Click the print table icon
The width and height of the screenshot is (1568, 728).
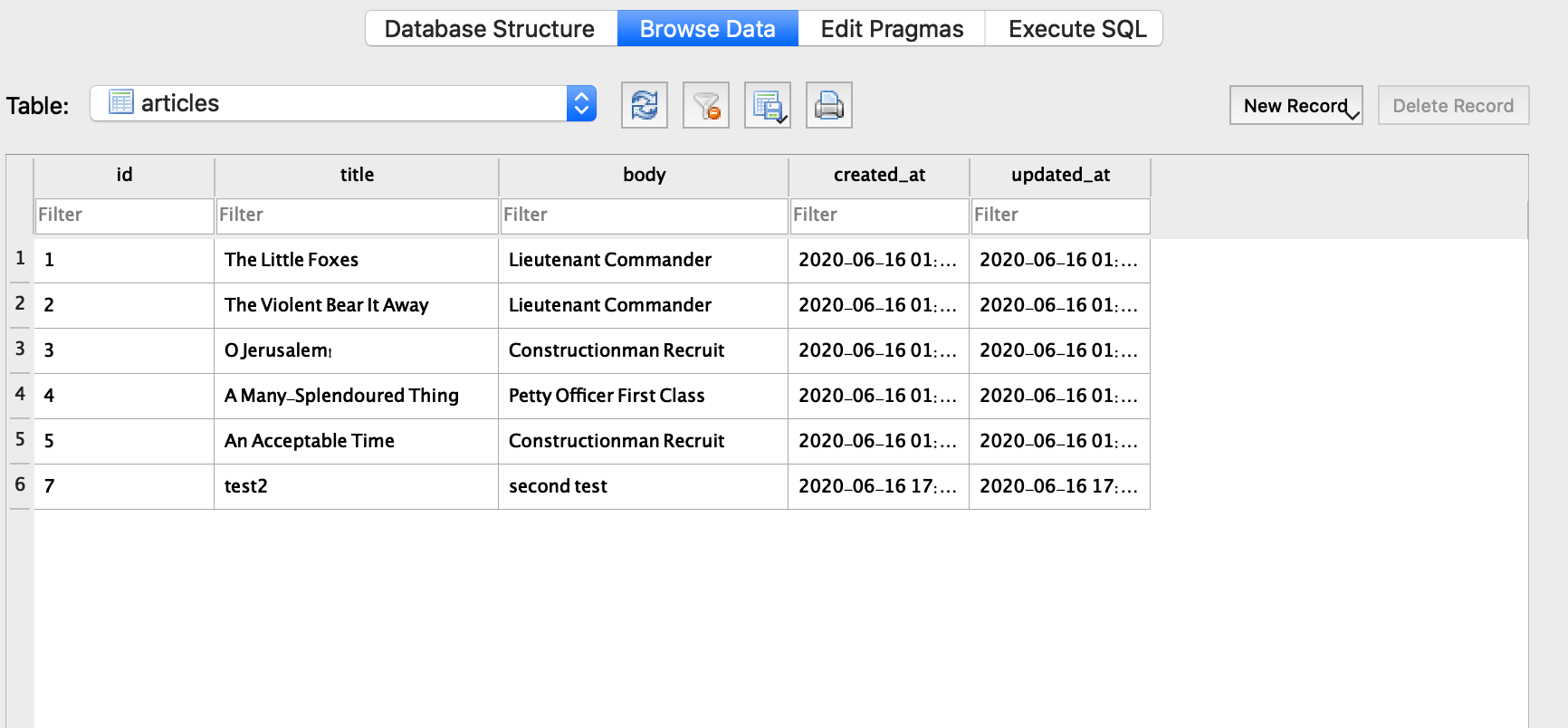pyautogui.click(x=828, y=105)
